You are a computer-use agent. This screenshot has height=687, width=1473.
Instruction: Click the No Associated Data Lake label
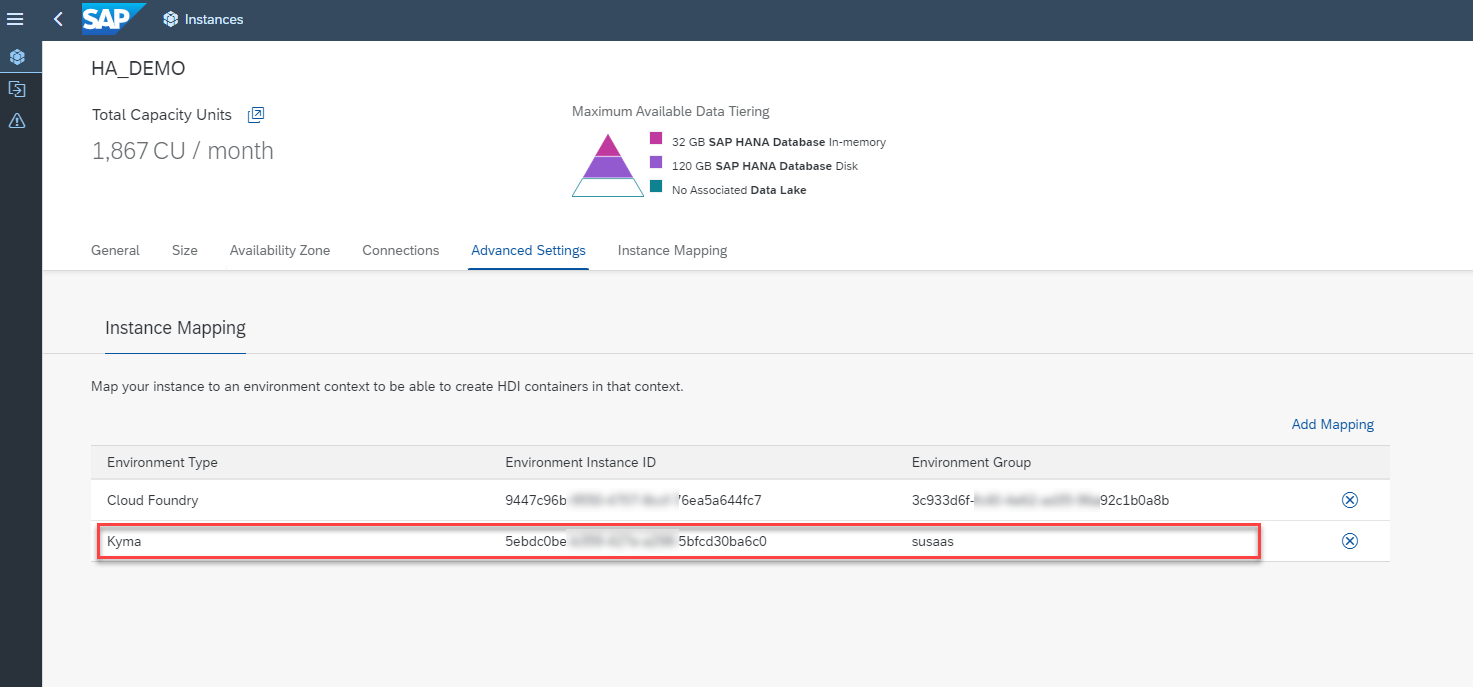click(739, 190)
